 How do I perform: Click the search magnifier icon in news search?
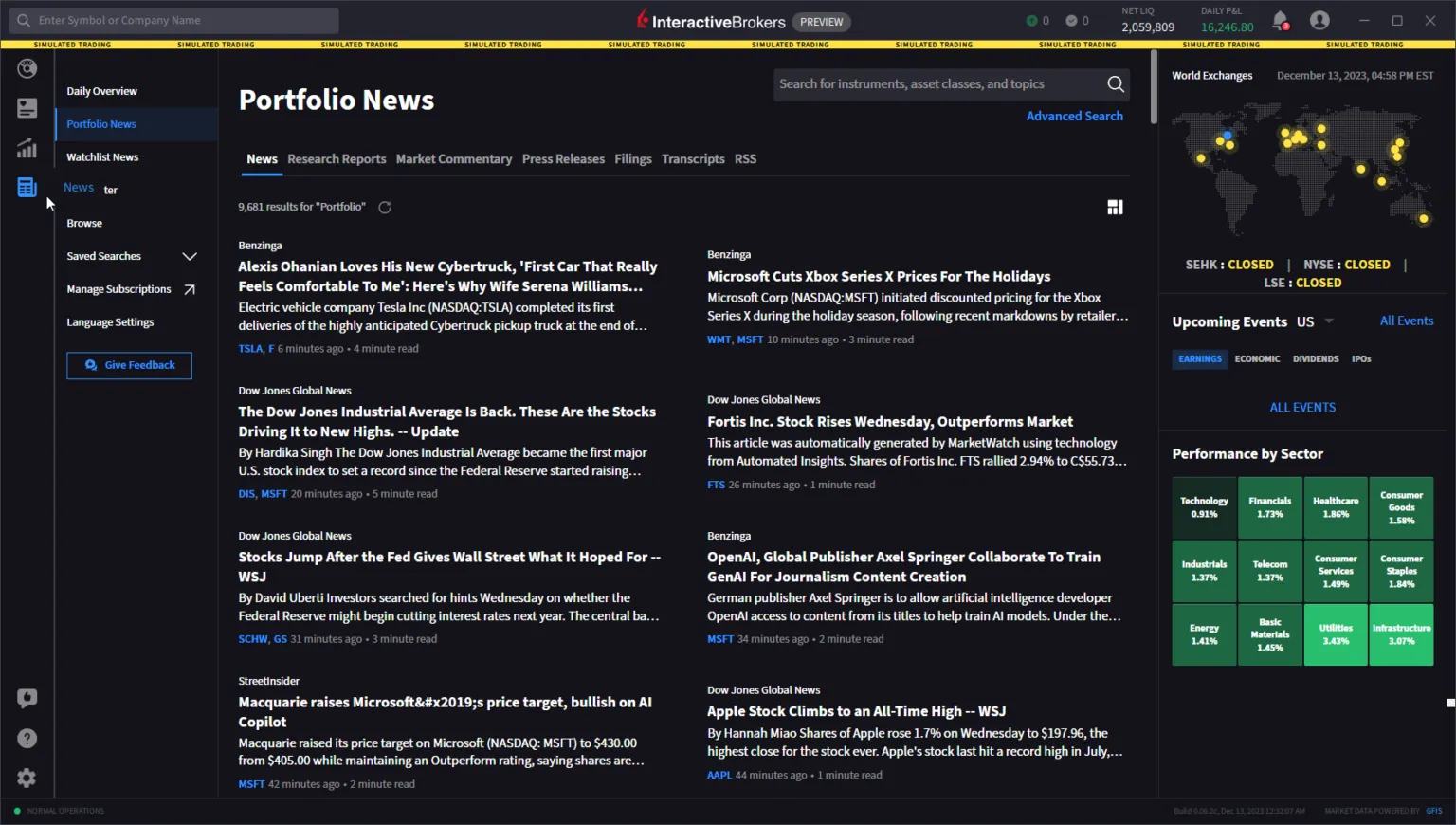click(x=1116, y=84)
